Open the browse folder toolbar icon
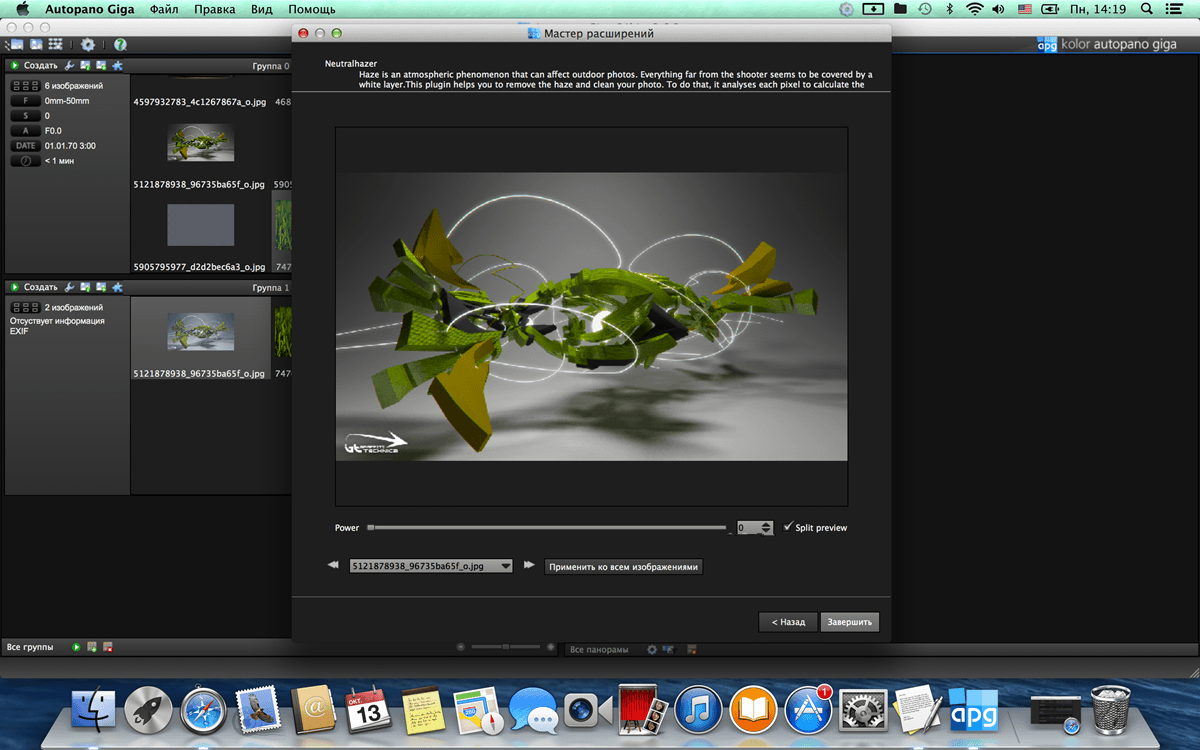The height and width of the screenshot is (750, 1200). click(x=17, y=45)
